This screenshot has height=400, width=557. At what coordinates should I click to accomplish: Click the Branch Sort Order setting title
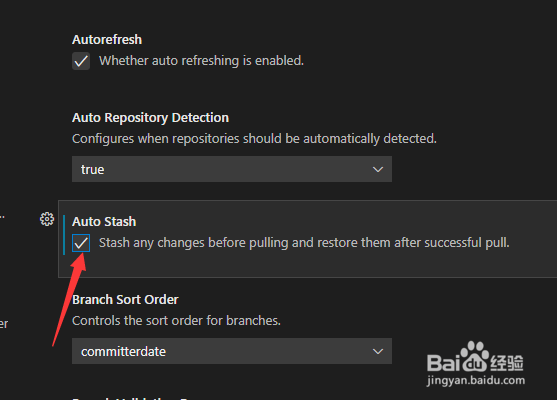[x=125, y=300]
